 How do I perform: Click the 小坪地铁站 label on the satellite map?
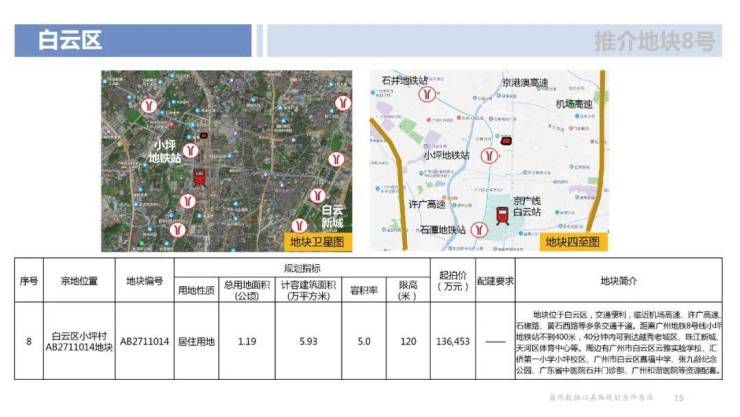tap(165, 151)
